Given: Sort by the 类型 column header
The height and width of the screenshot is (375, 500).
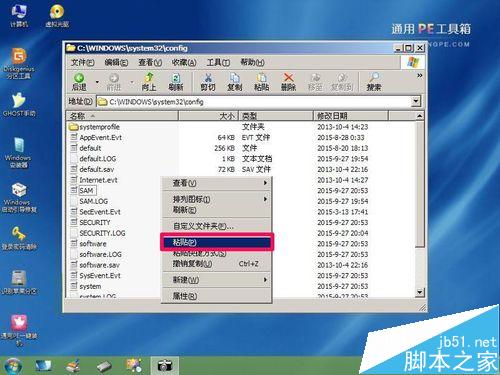Looking at the screenshot, I should (x=276, y=116).
